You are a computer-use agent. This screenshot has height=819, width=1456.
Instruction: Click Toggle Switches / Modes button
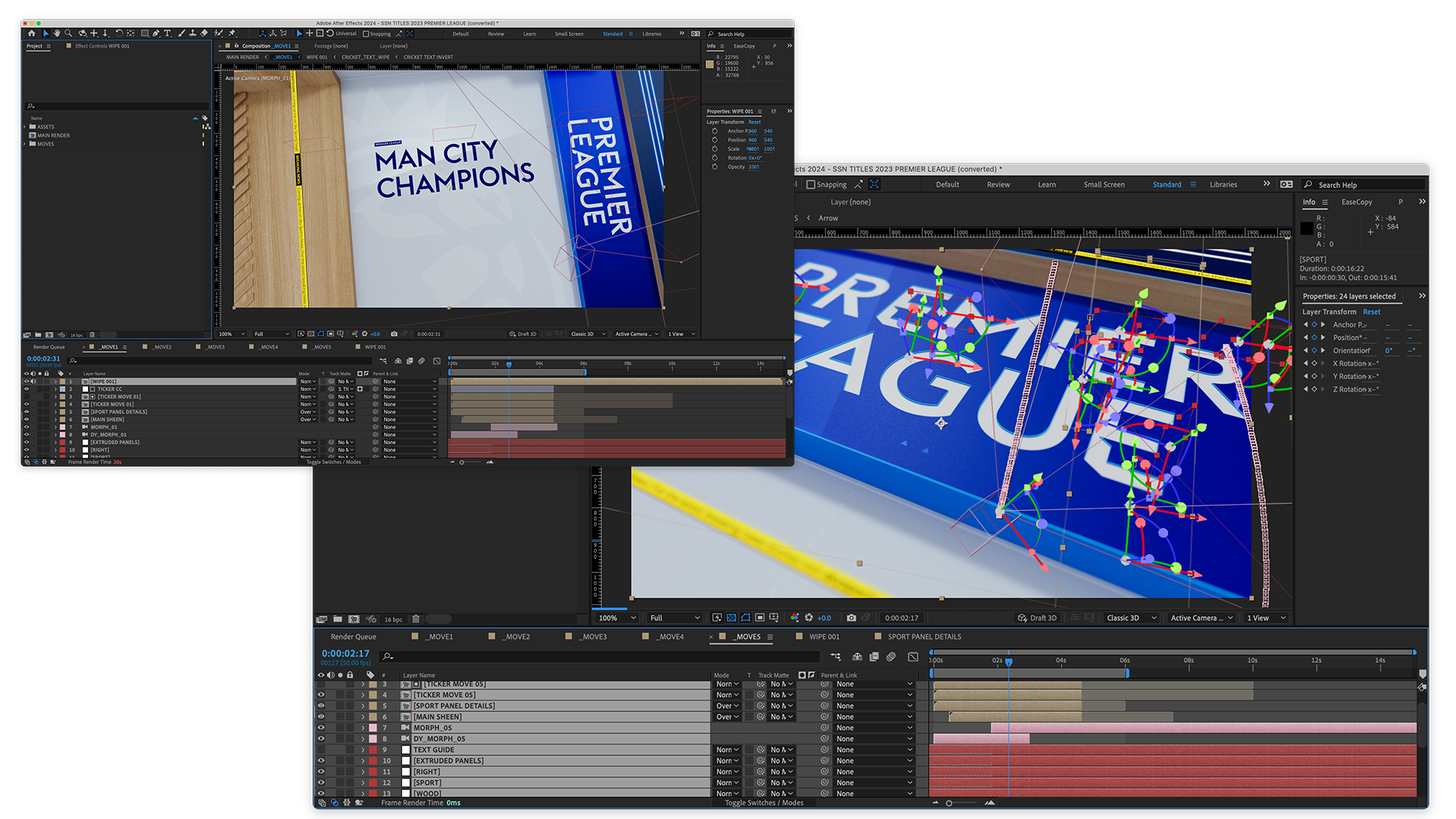click(x=763, y=802)
